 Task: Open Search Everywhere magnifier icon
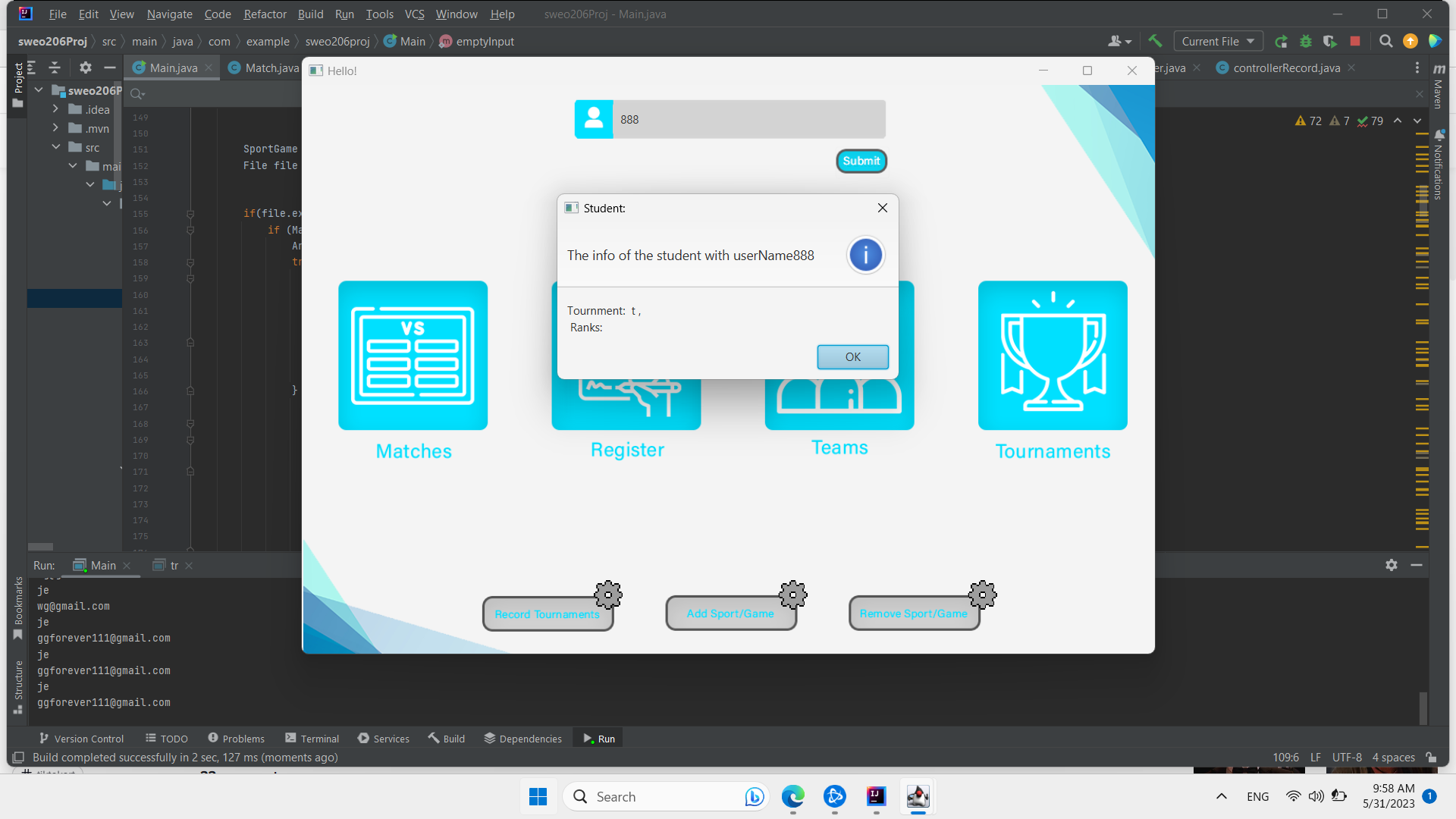1385,41
